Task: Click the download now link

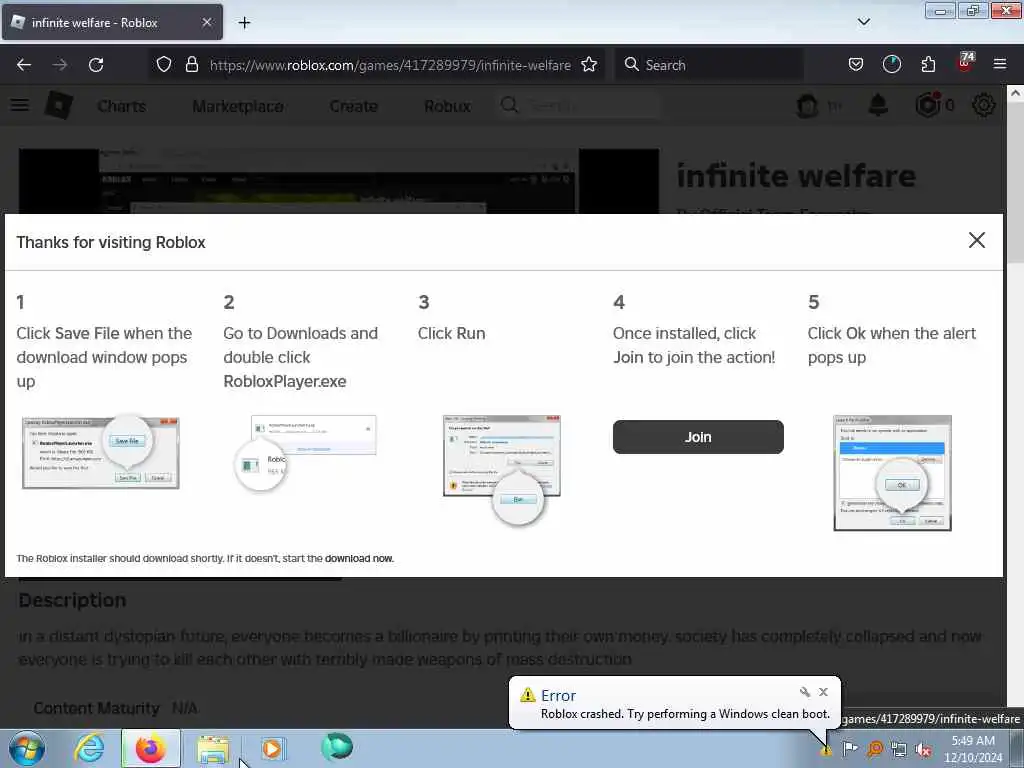Action: (x=359, y=558)
